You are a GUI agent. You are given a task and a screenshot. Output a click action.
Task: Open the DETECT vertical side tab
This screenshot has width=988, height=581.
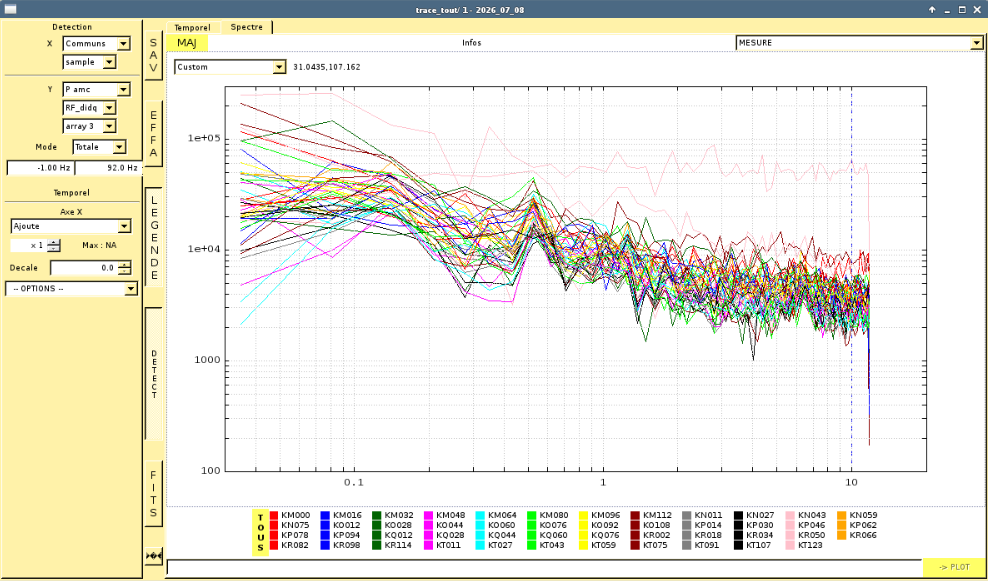click(154, 374)
